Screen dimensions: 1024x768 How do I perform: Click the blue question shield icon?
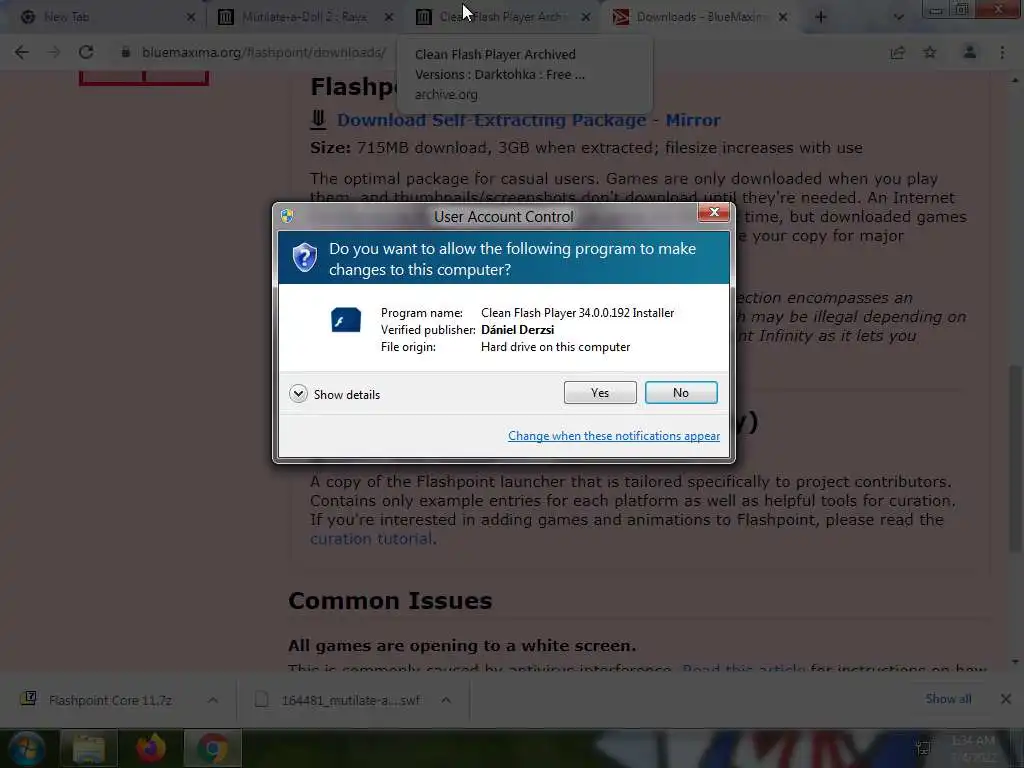(304, 258)
